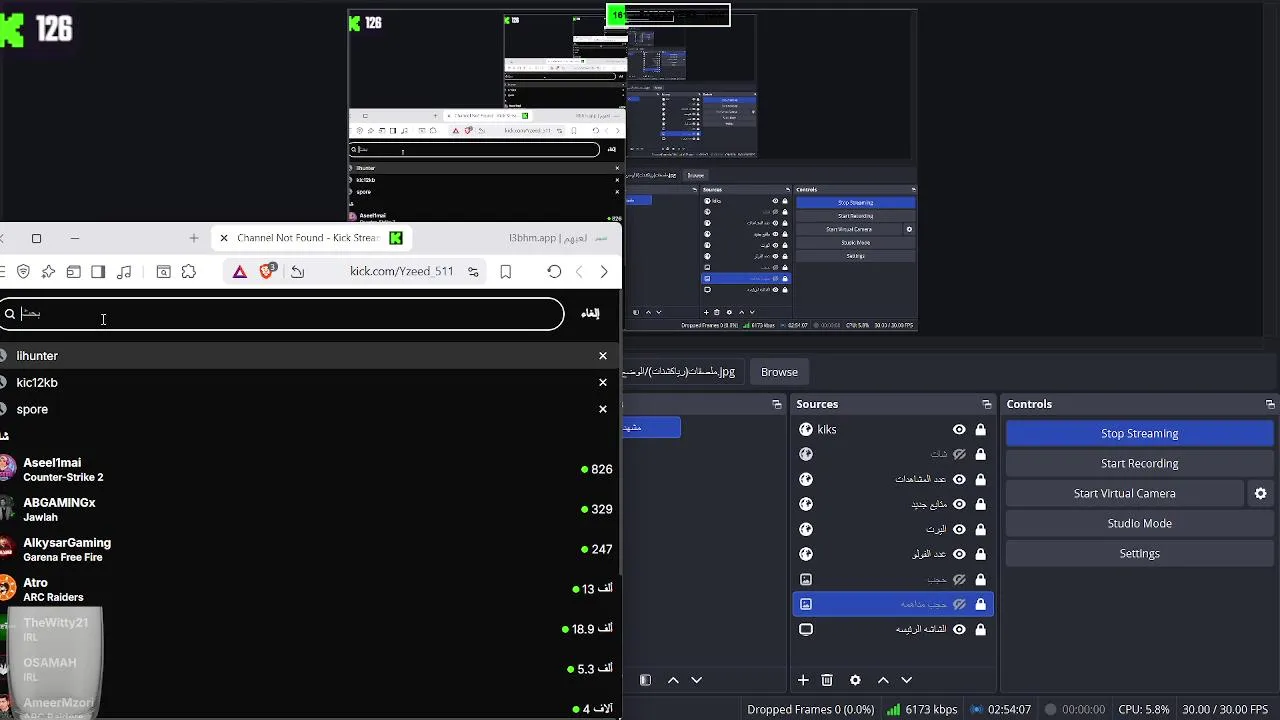Screen dimensions: 1280x720
Task: Click the Brave Rewards triangle icon
Action: click(240, 272)
